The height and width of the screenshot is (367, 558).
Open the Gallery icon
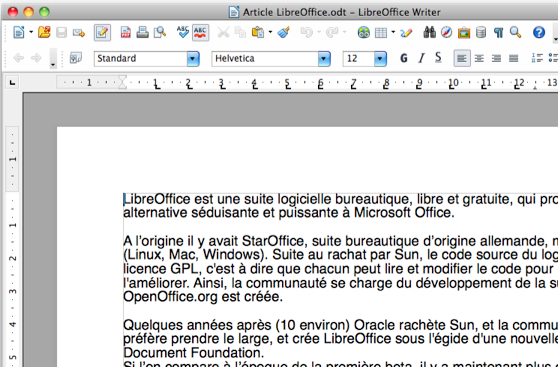point(464,33)
